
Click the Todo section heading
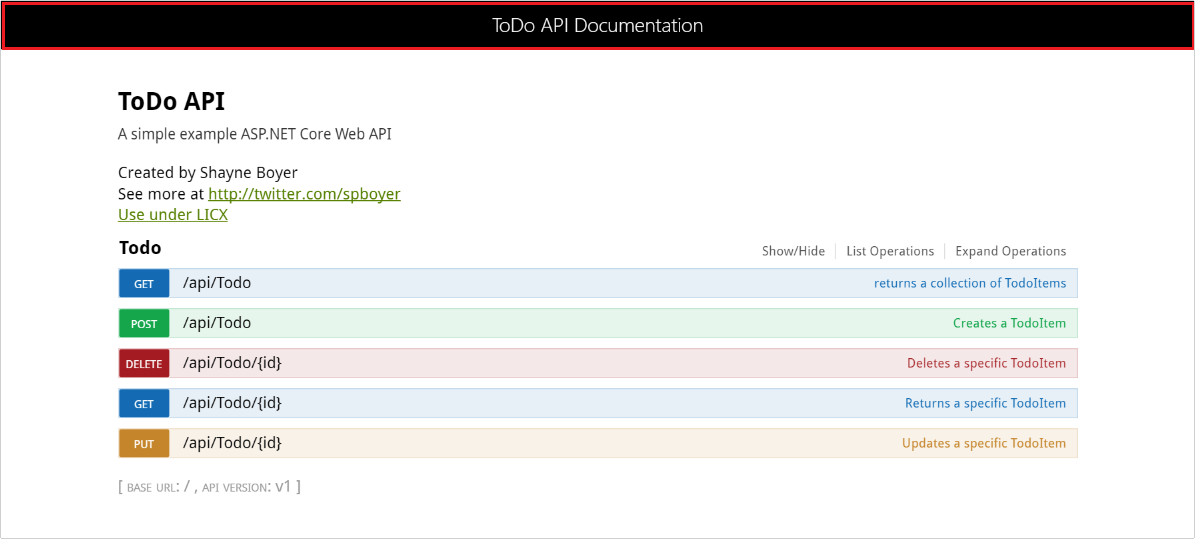click(140, 248)
